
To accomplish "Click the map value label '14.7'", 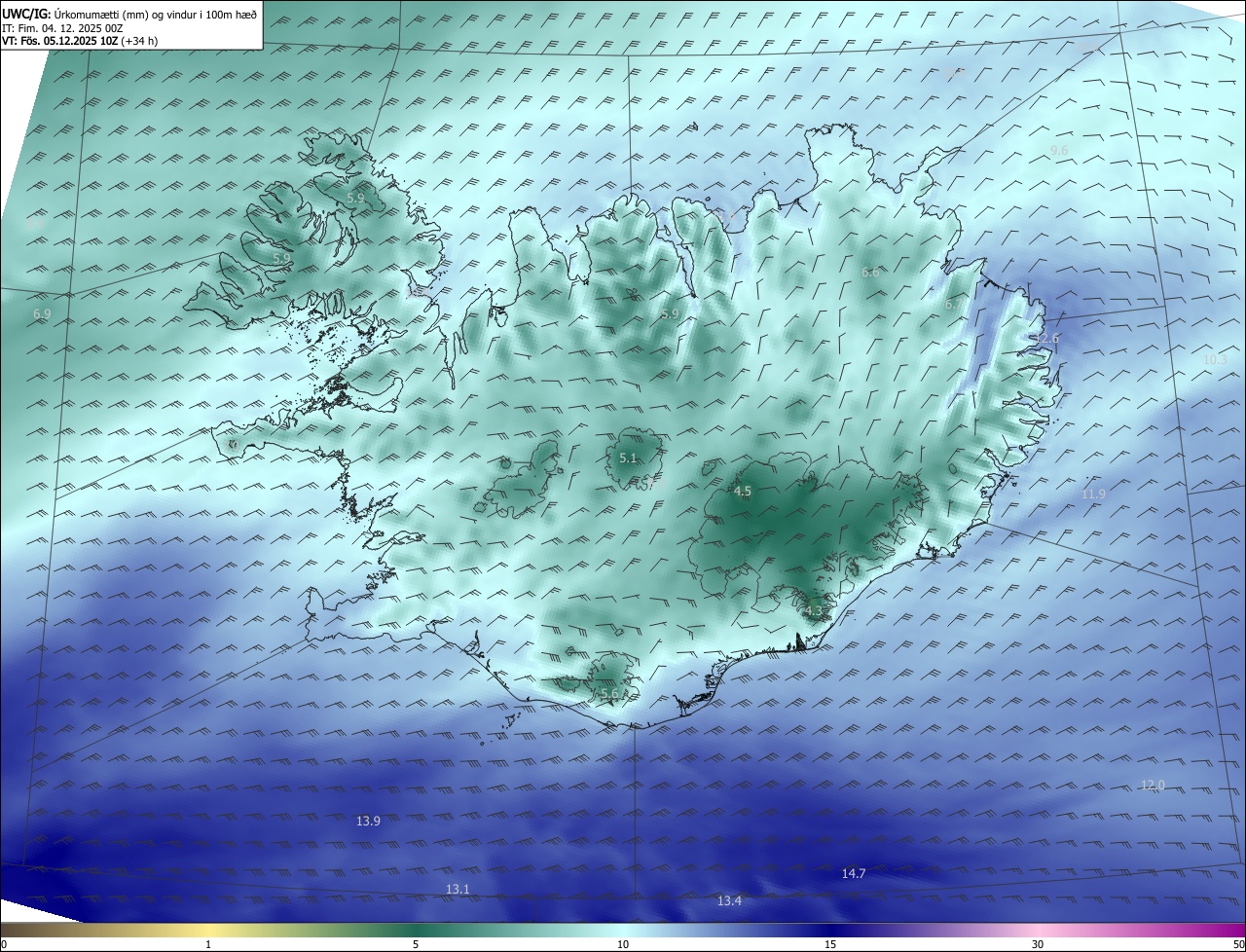I will pyautogui.click(x=854, y=874).
